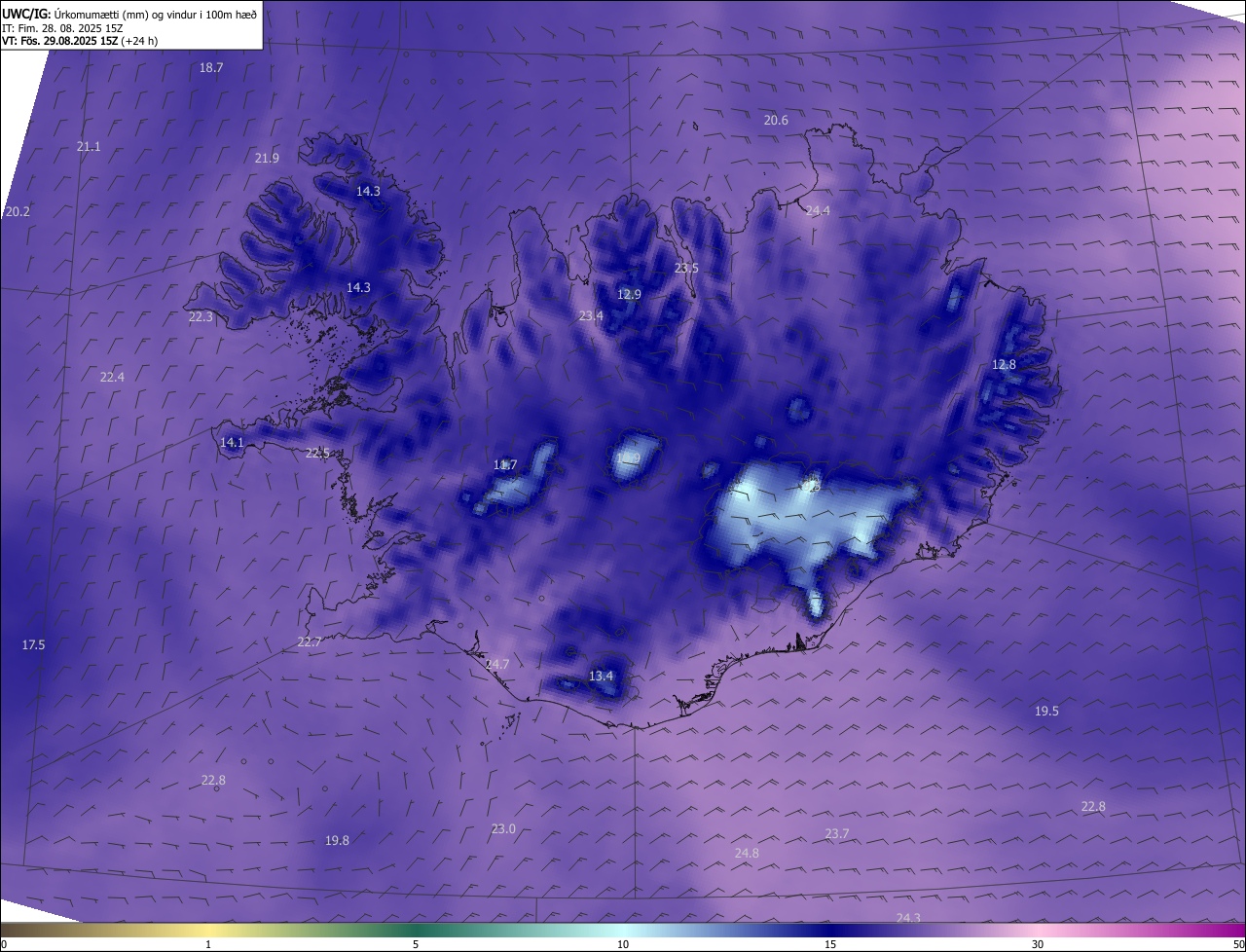Viewport: 1246px width, 952px height.
Task: Click the 23.0 value label
Action: (503, 828)
